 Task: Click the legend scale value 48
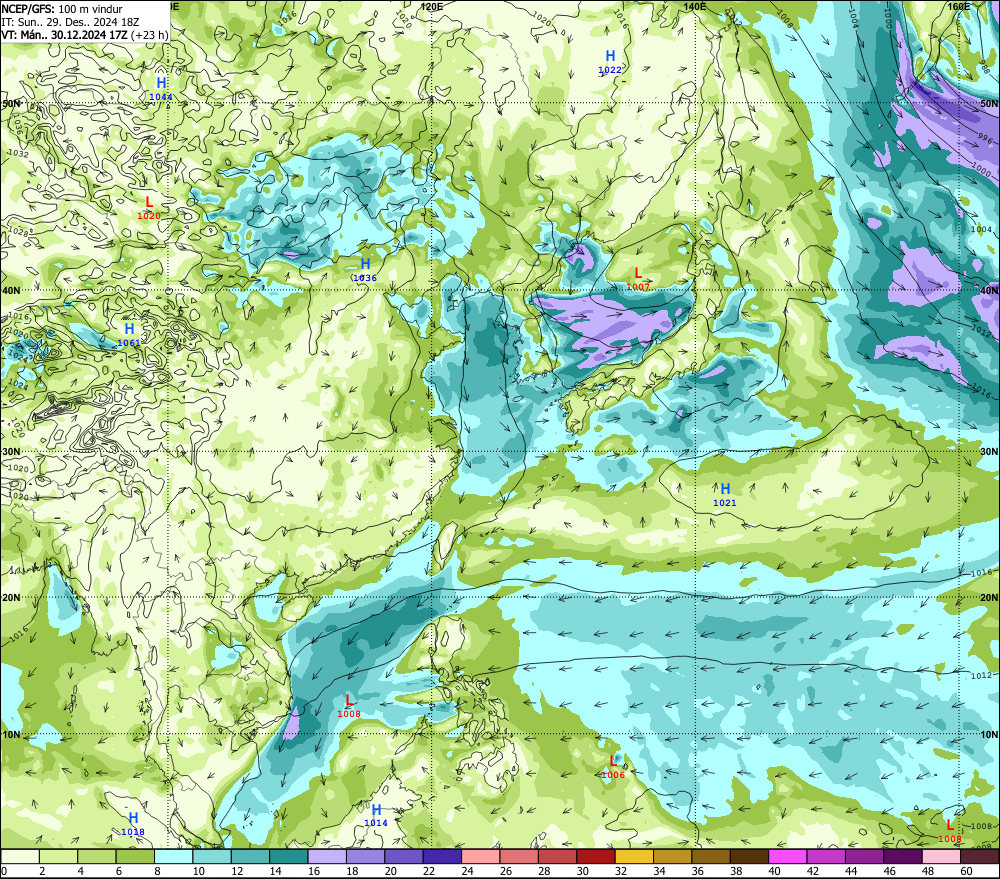[x=928, y=871]
